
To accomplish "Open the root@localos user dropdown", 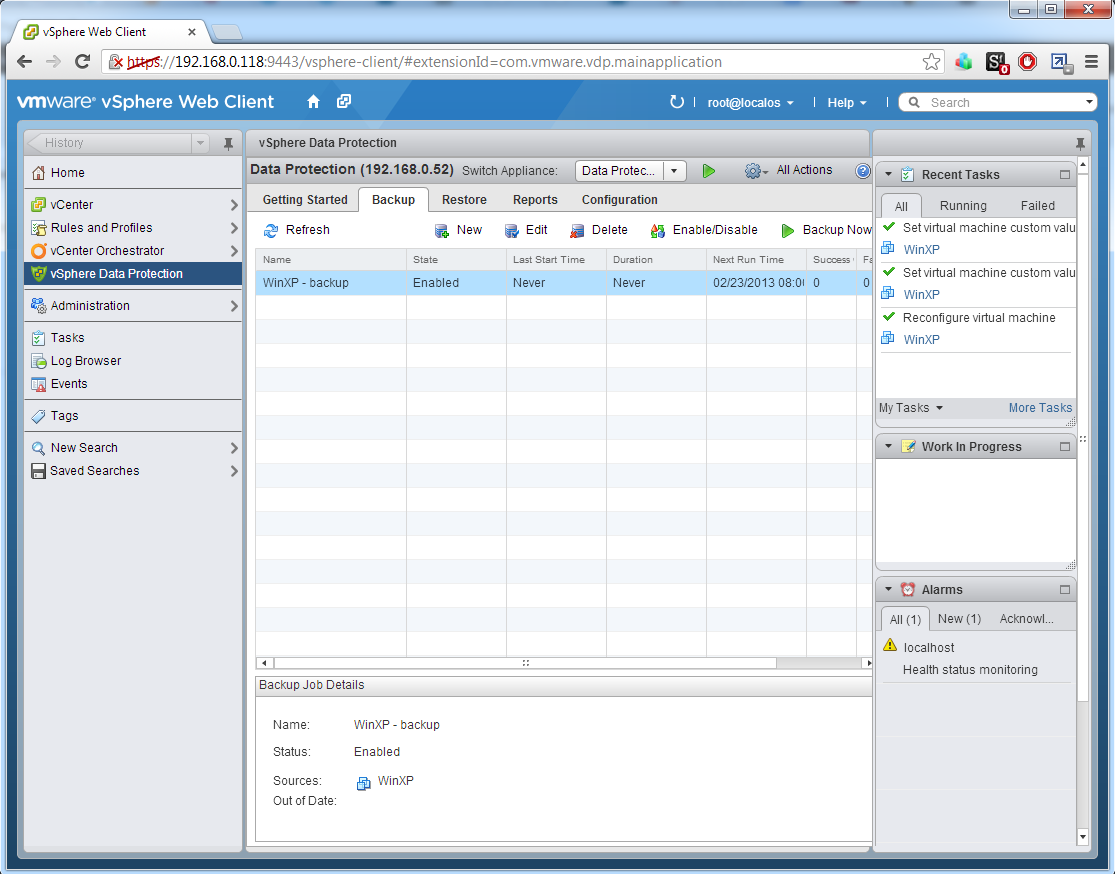I will click(x=750, y=102).
